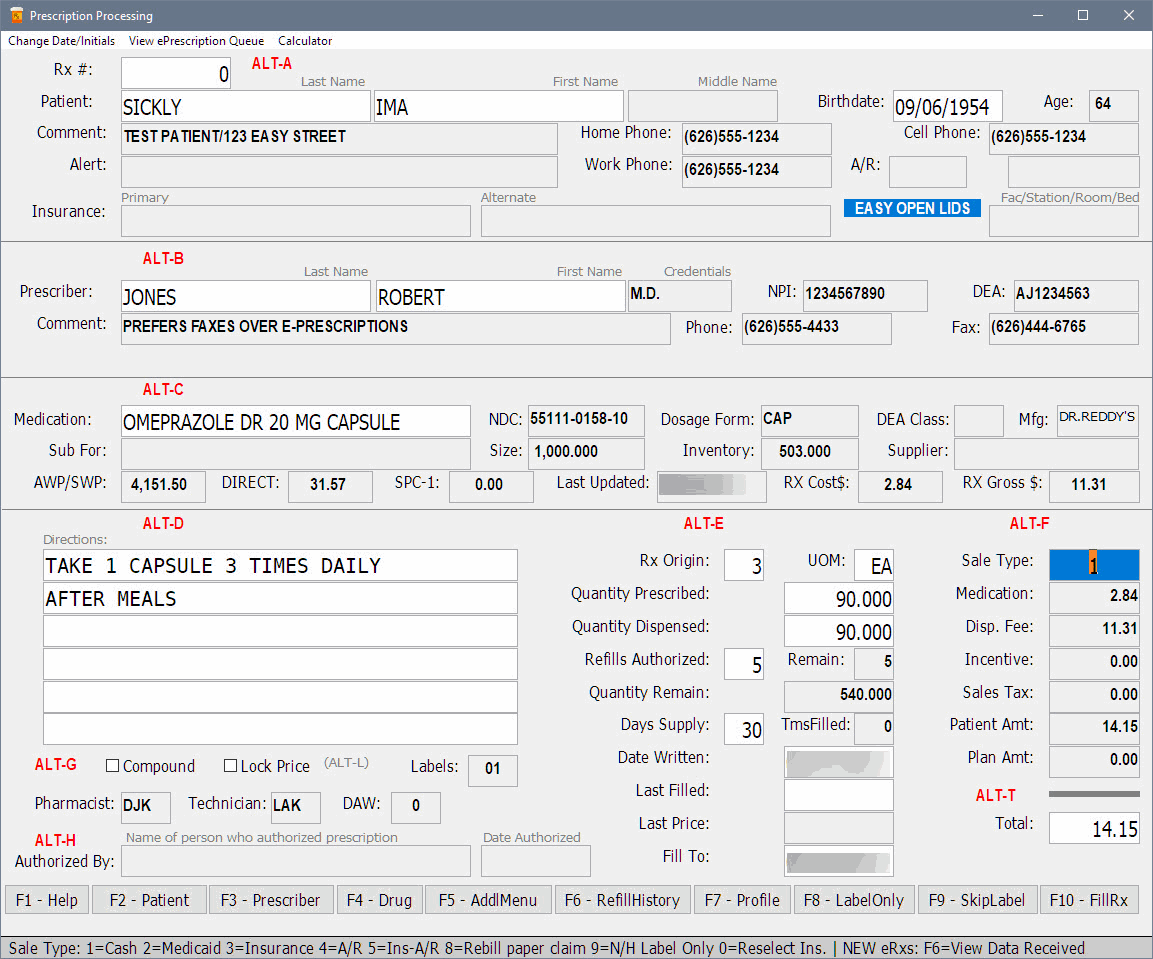Click the F1 - Help button
The height and width of the screenshot is (959, 1153).
click(x=47, y=900)
